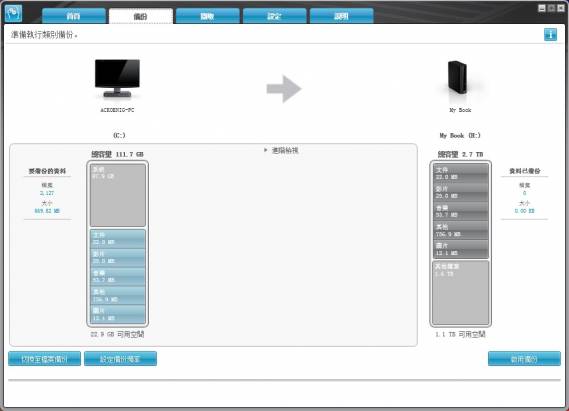Image resolution: width=569 pixels, height=411 pixels.
Task: Open the blue info icon
Action: point(550,34)
